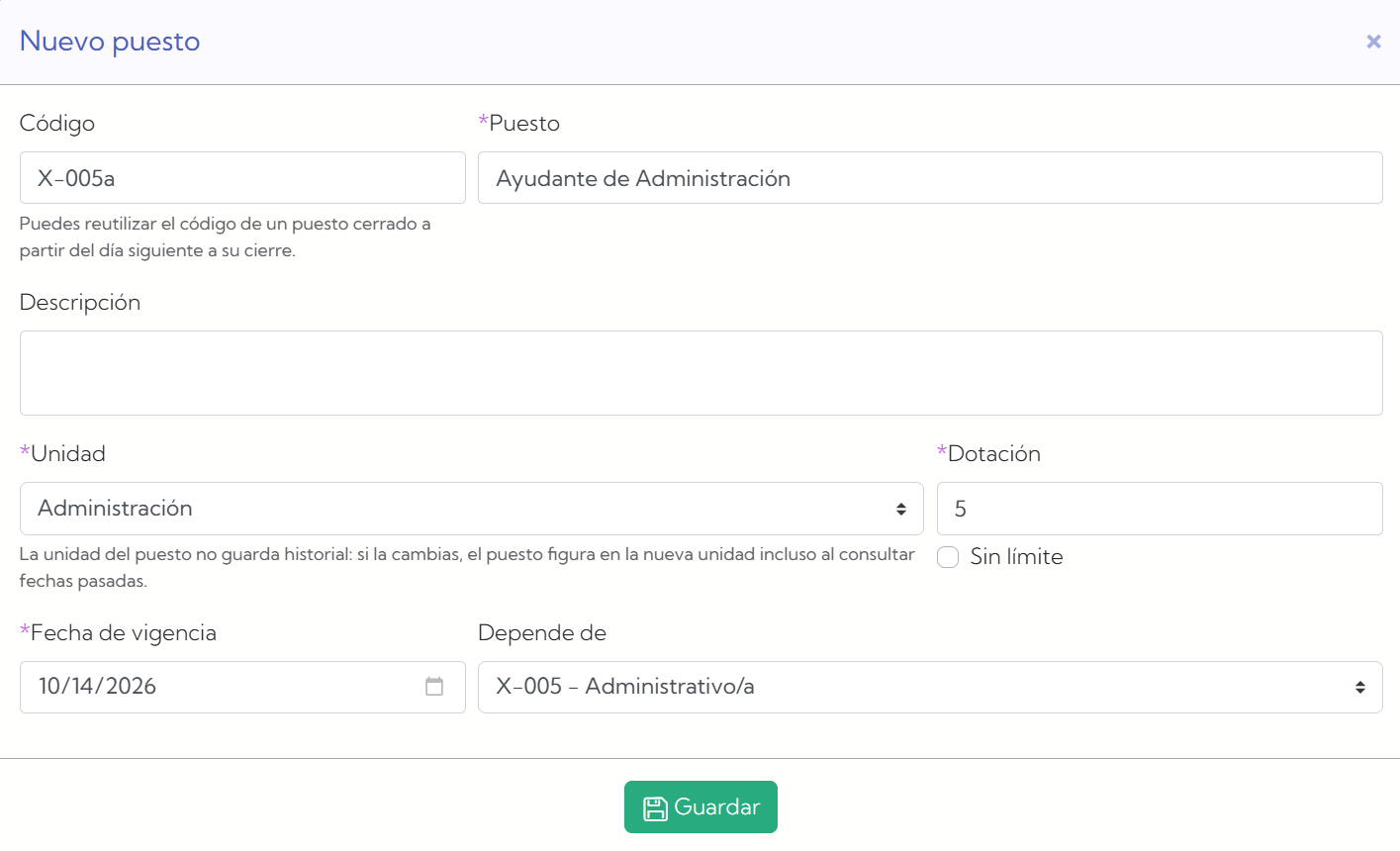Click the Depende de label
The height and width of the screenshot is (851, 1400).
tap(542, 633)
